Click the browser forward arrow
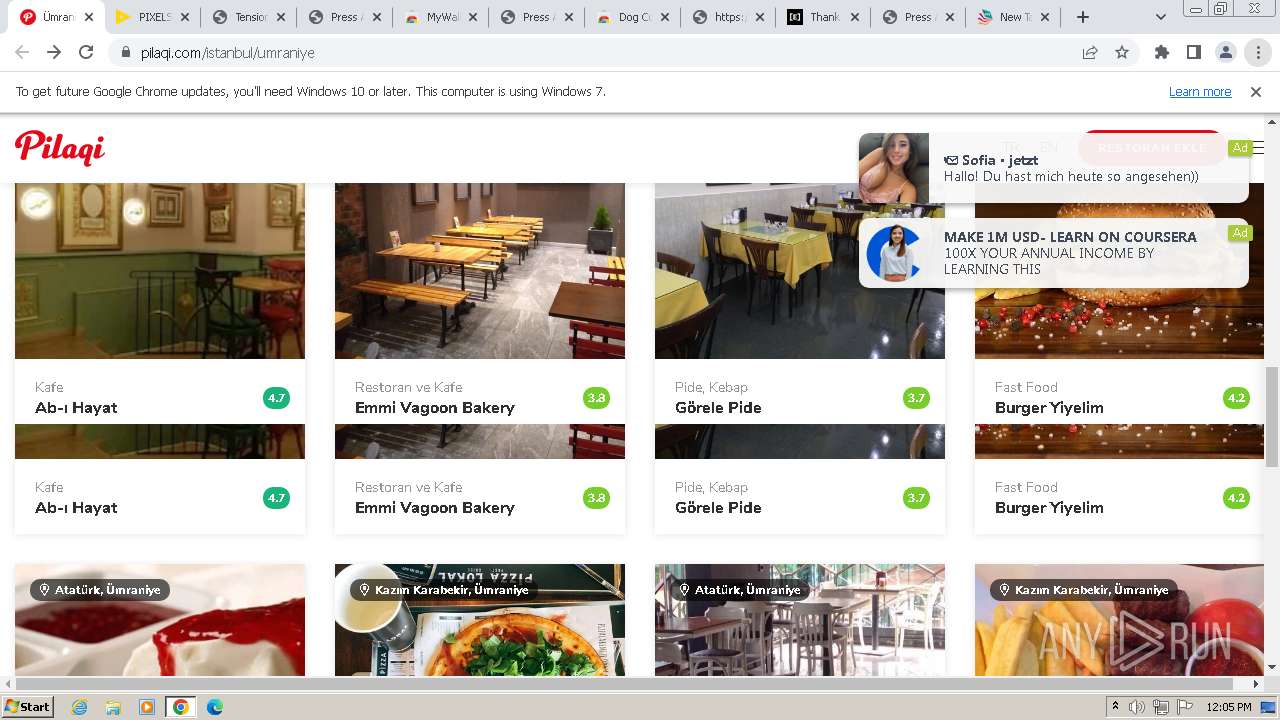The height and width of the screenshot is (720, 1280). pos(54,53)
